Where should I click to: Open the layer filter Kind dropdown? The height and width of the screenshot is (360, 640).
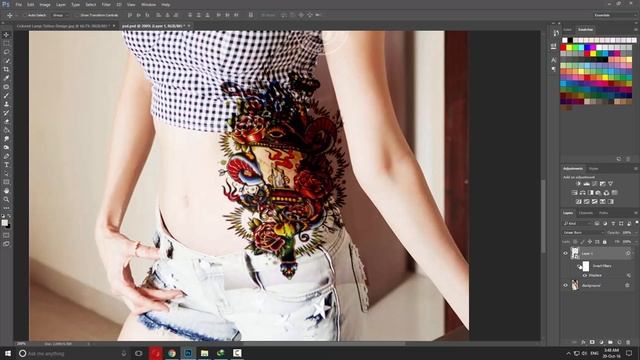tap(577, 223)
